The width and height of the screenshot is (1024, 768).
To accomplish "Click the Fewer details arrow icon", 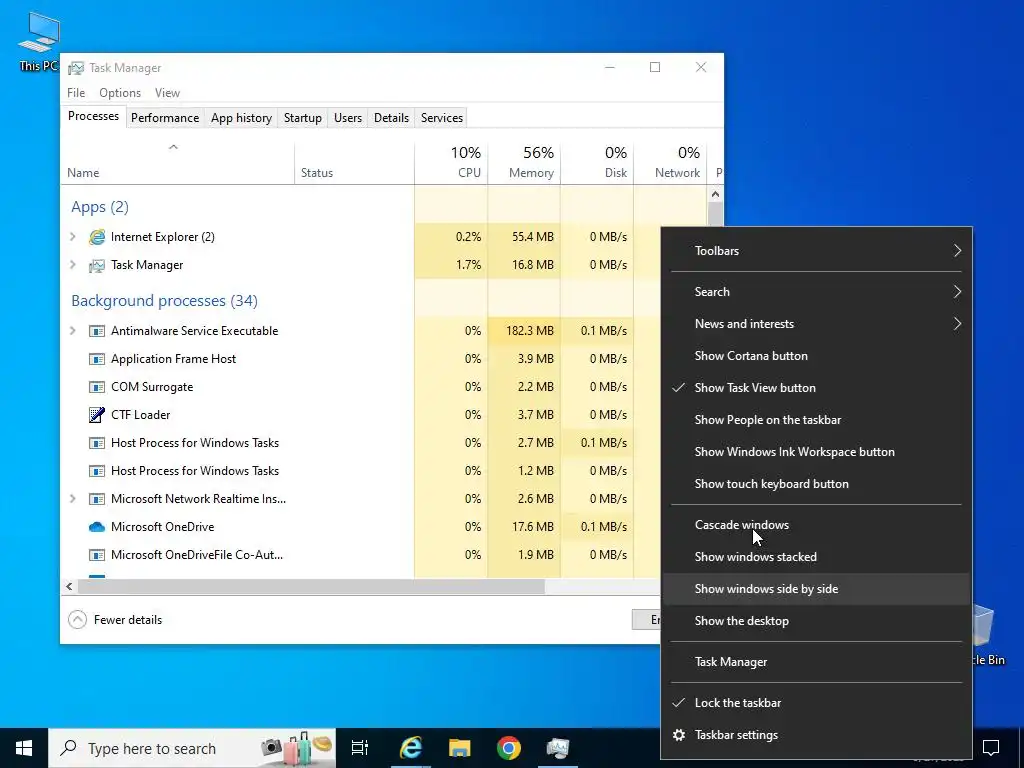I will pyautogui.click(x=77, y=620).
